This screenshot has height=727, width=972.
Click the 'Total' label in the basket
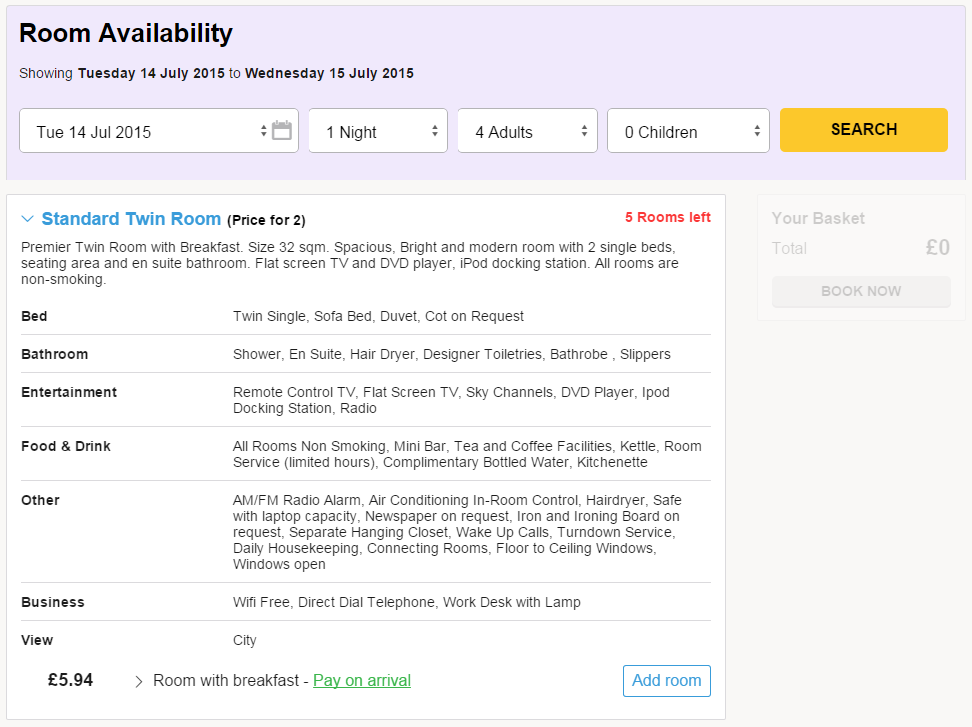(789, 249)
